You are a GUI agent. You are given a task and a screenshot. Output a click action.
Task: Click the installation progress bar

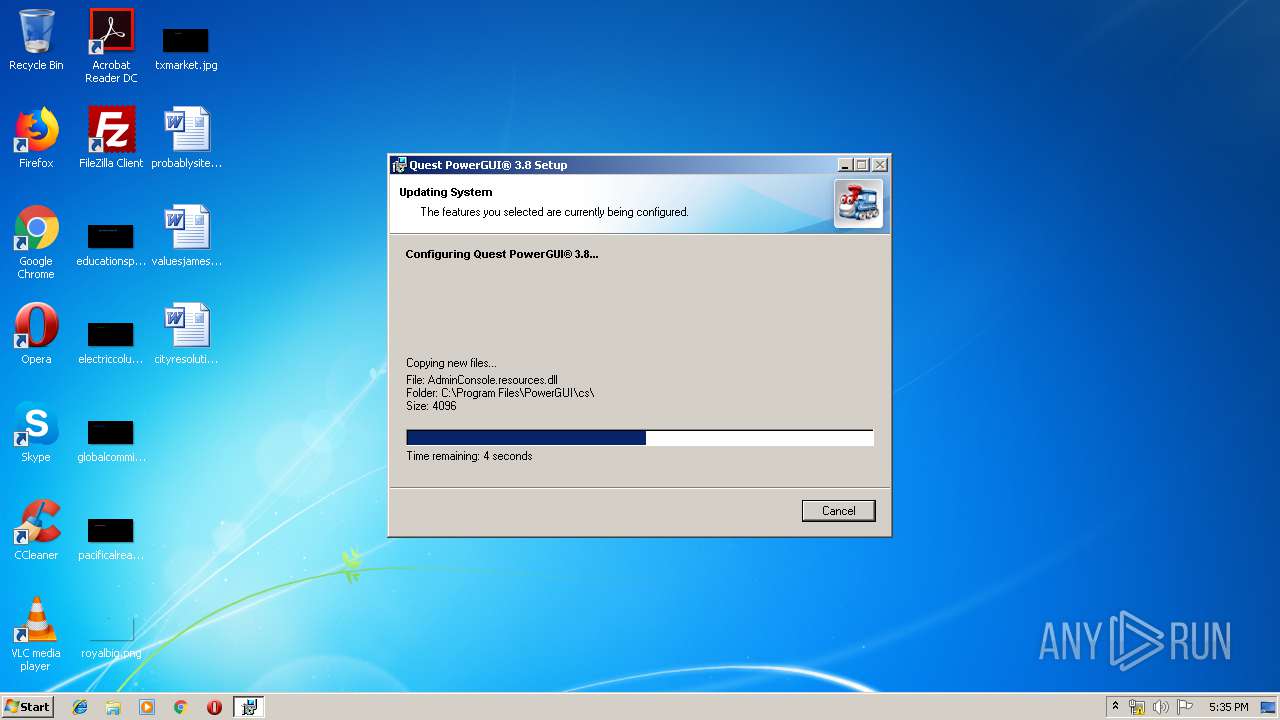pos(640,438)
